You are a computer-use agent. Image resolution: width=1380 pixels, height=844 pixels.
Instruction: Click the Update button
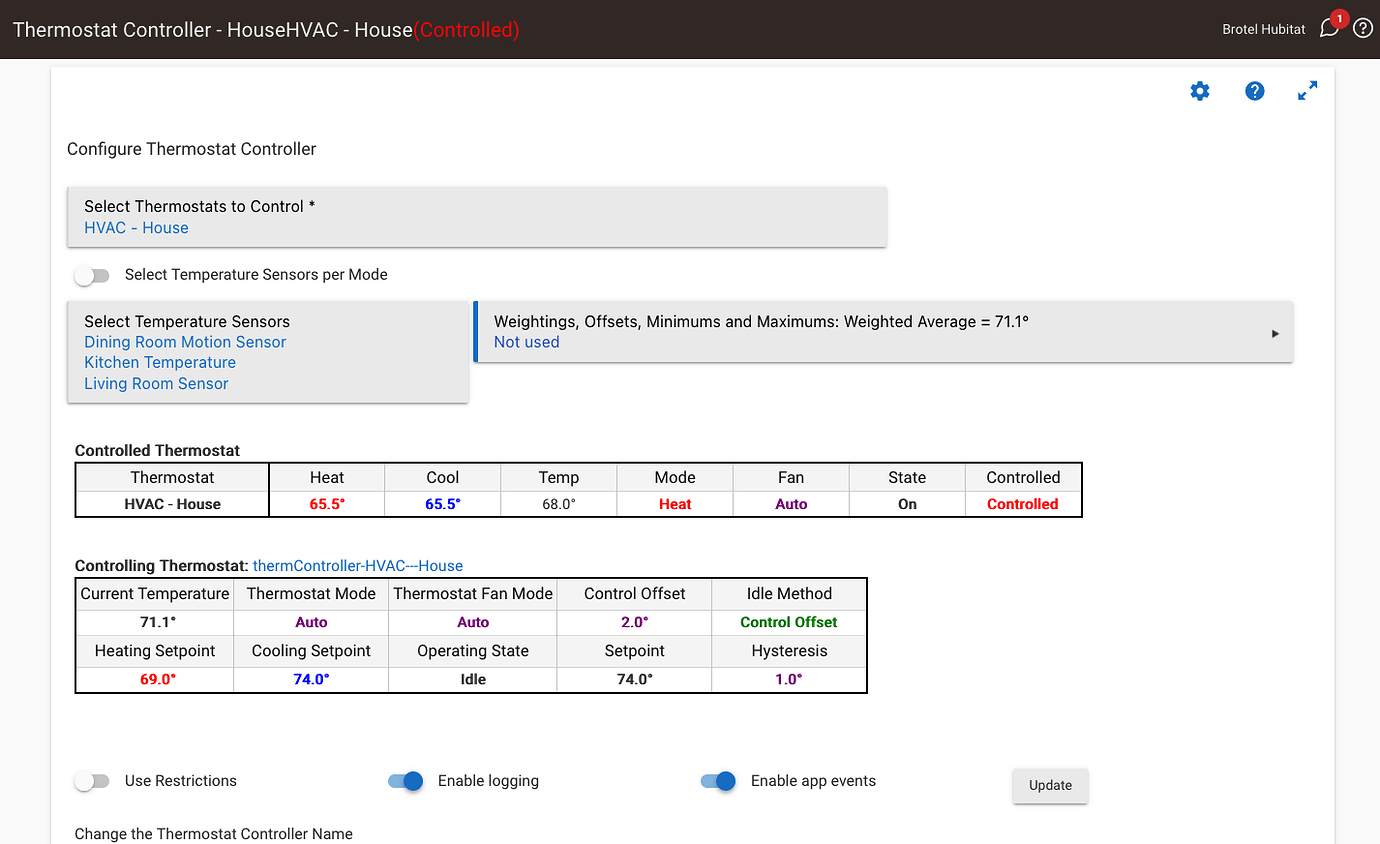point(1049,786)
